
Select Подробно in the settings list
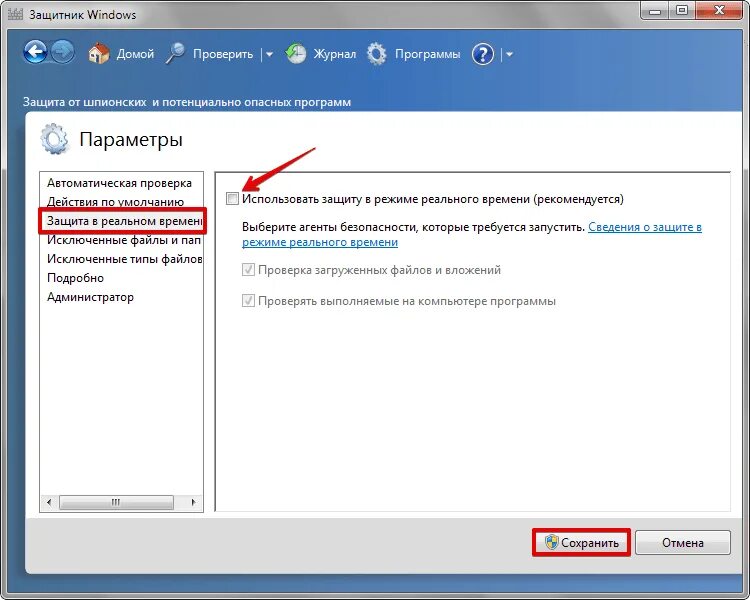(x=75, y=278)
